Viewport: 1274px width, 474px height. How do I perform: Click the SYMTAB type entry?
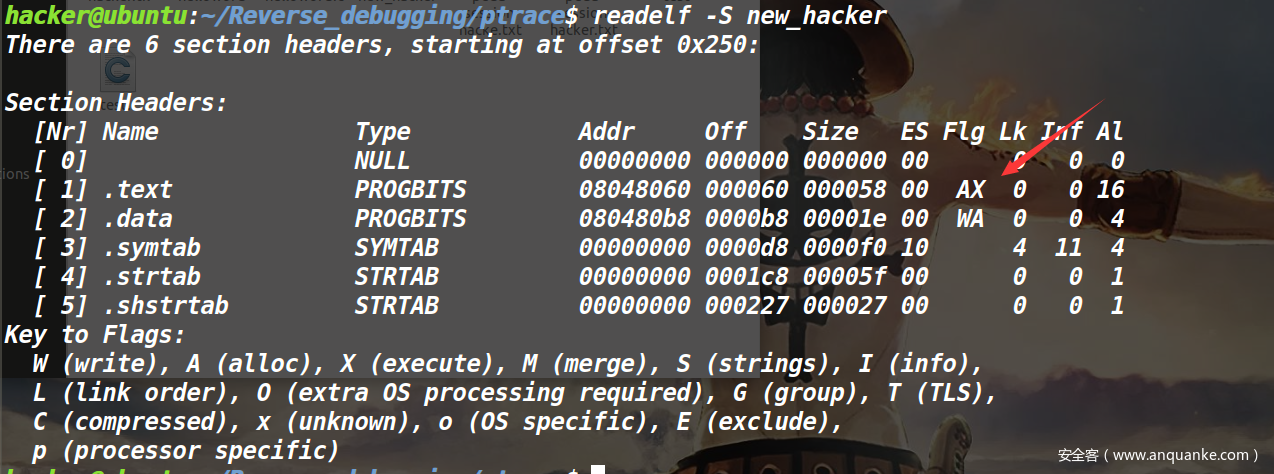[x=396, y=248]
